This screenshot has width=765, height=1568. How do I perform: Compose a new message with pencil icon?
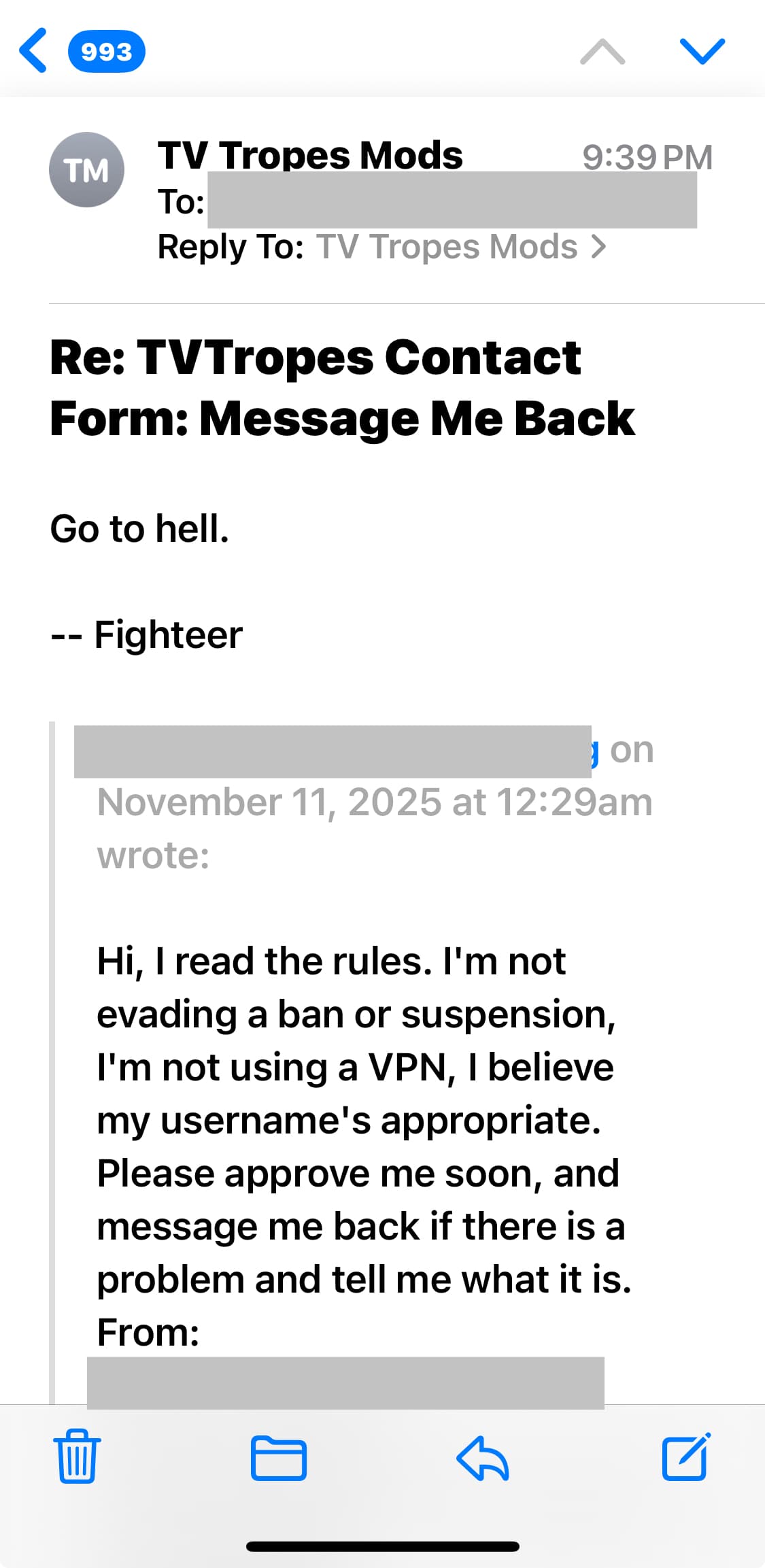tap(686, 1456)
